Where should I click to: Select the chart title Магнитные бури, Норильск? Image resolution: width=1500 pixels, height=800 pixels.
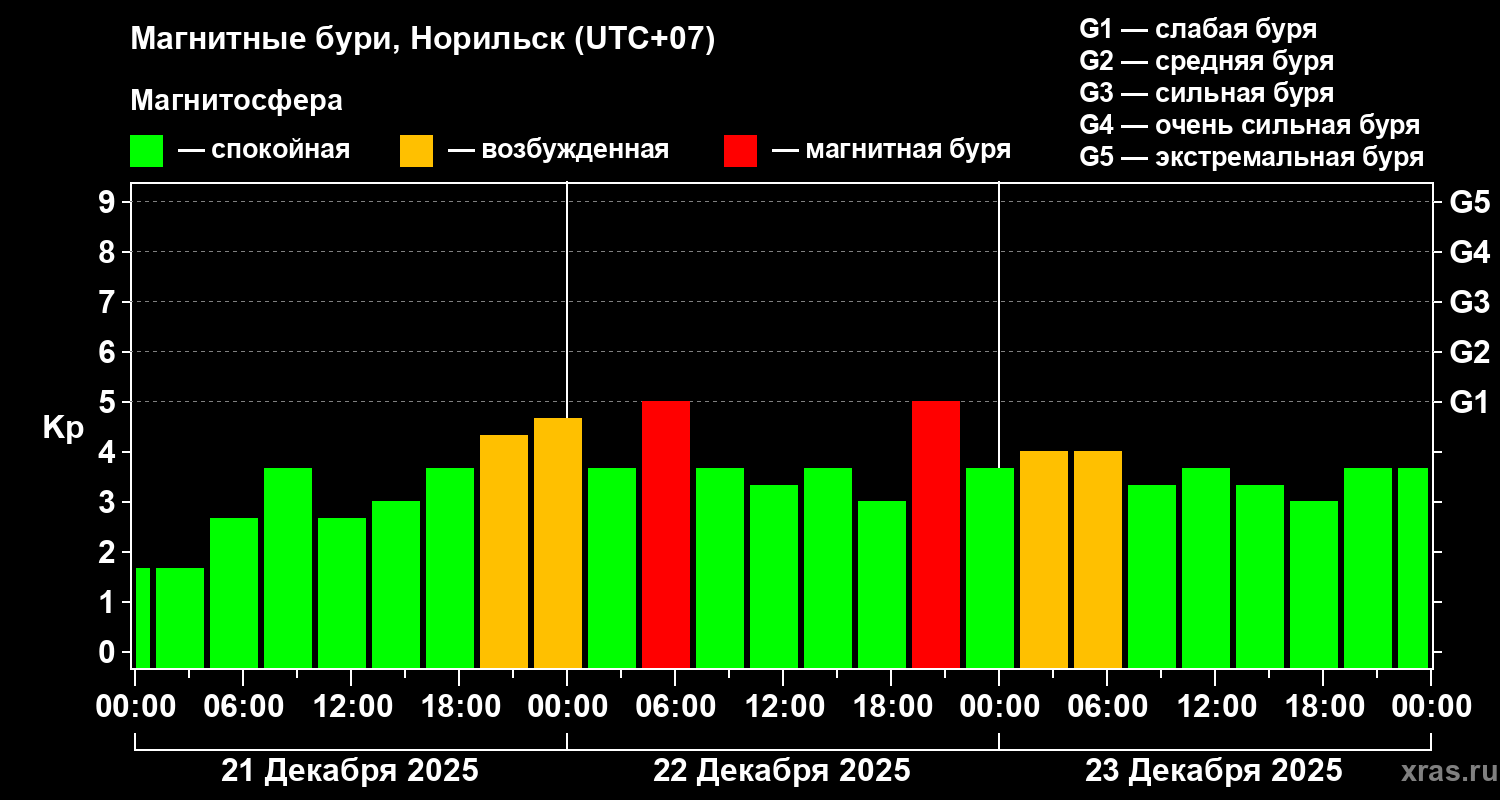click(423, 40)
